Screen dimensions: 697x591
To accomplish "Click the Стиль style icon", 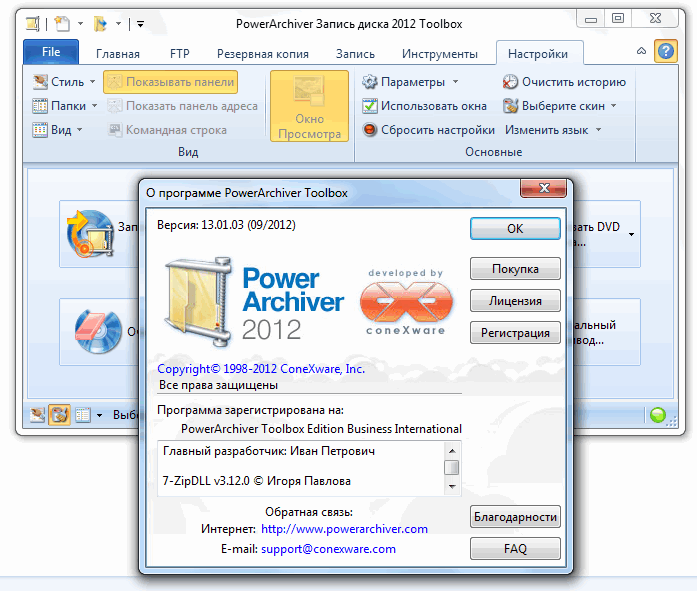I will [40, 82].
